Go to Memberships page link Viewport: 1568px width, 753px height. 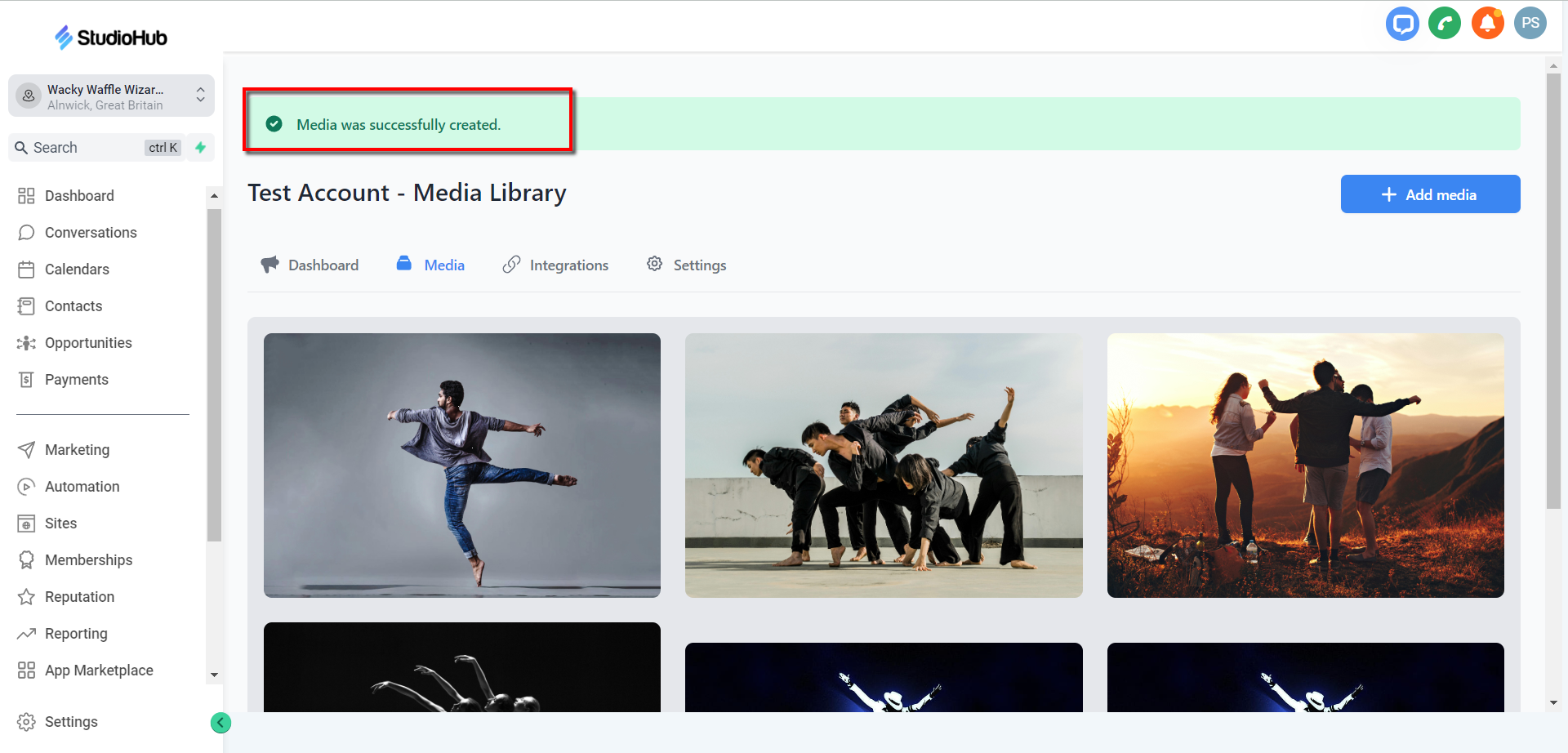(88, 560)
